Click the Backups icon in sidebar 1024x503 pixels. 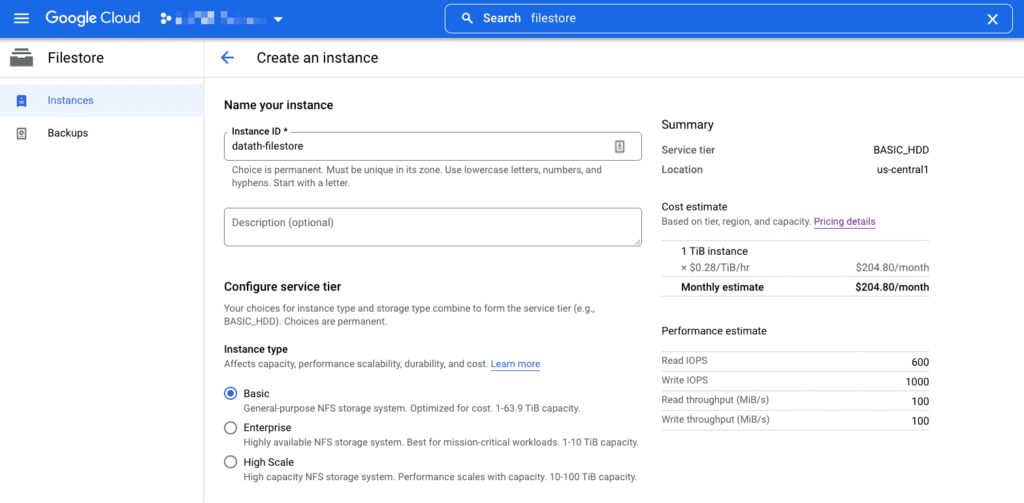click(x=22, y=133)
